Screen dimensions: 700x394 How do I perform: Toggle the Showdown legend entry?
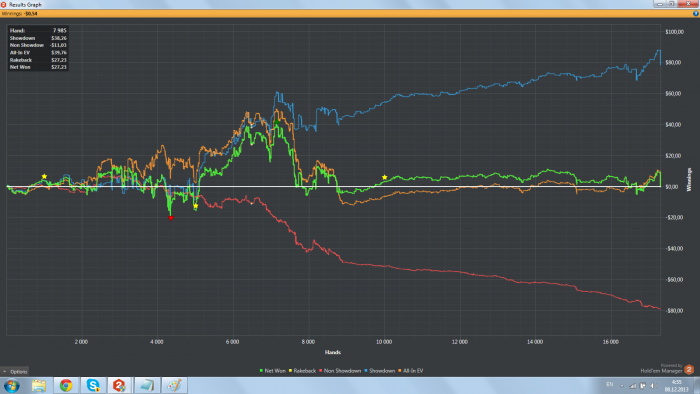(x=379, y=371)
